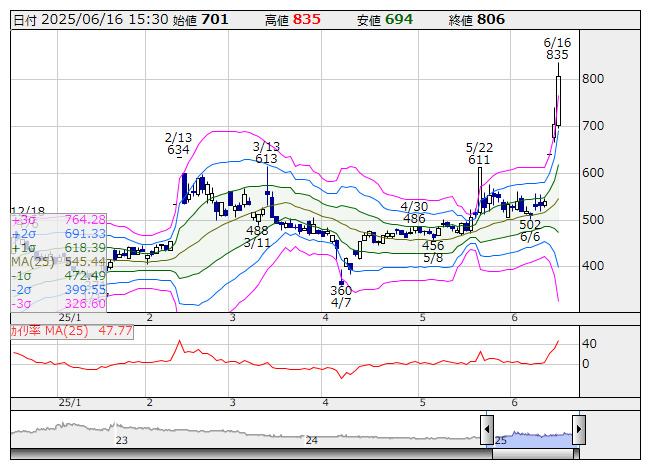653x470 pixels.
Task: Click the -2σ 399.55 legend row
Action: click(59, 290)
